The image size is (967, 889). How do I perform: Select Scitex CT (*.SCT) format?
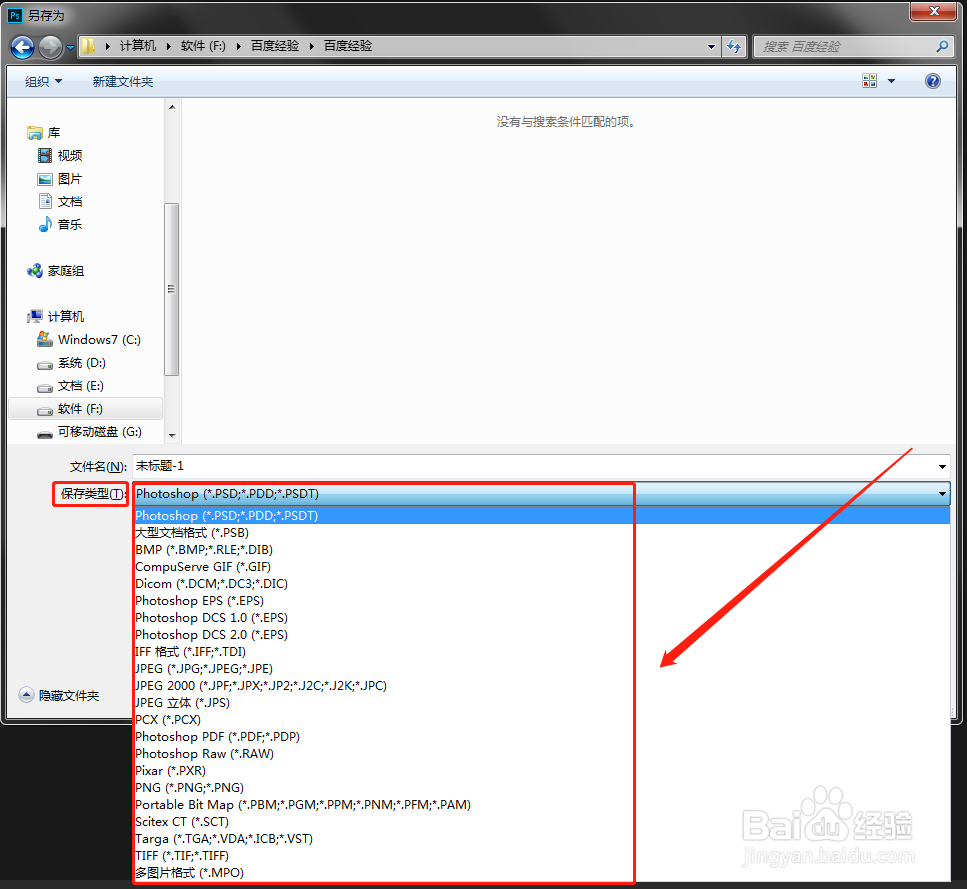coord(541,822)
